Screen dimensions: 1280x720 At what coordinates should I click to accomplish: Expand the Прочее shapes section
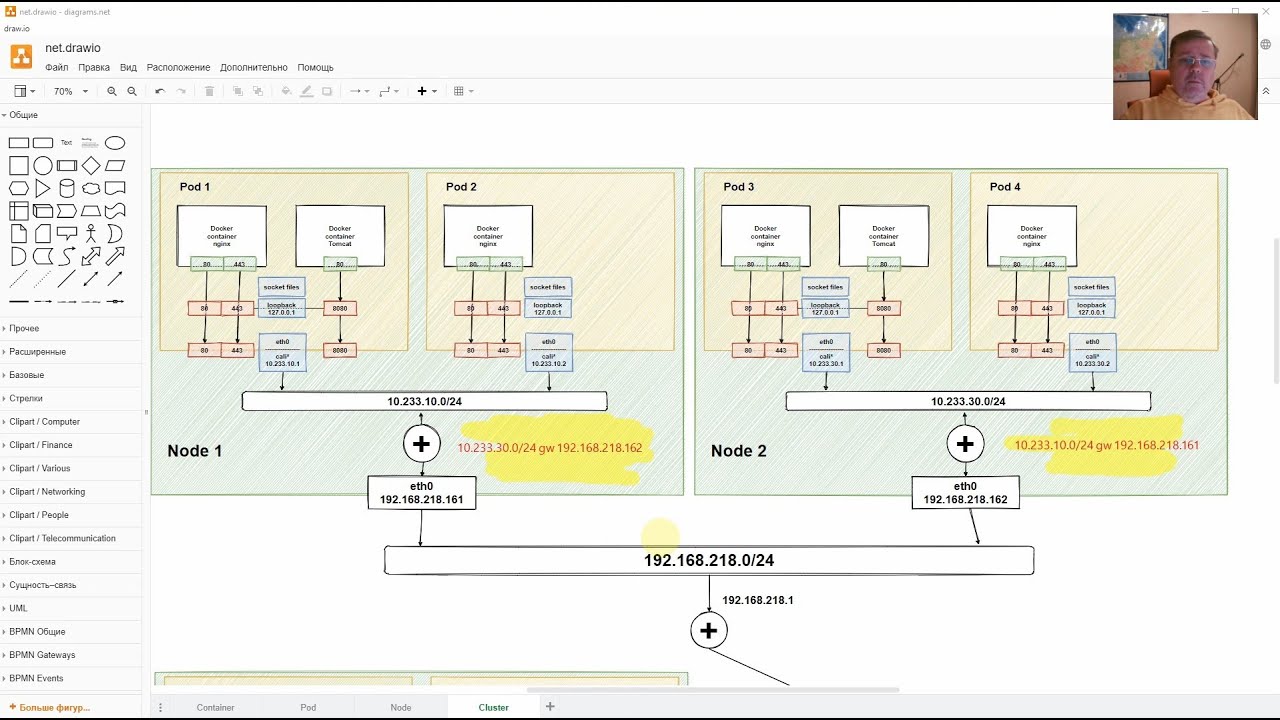(72, 328)
